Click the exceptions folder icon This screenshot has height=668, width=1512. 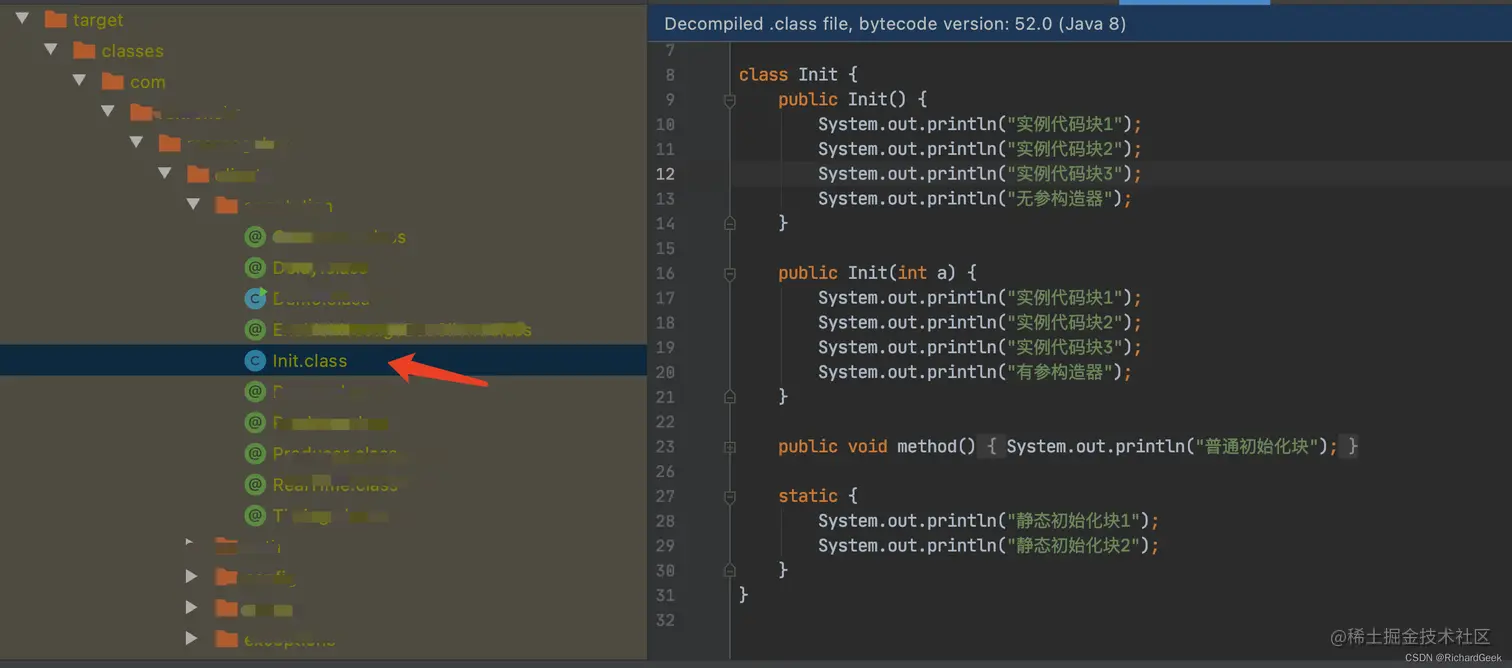(x=226, y=639)
